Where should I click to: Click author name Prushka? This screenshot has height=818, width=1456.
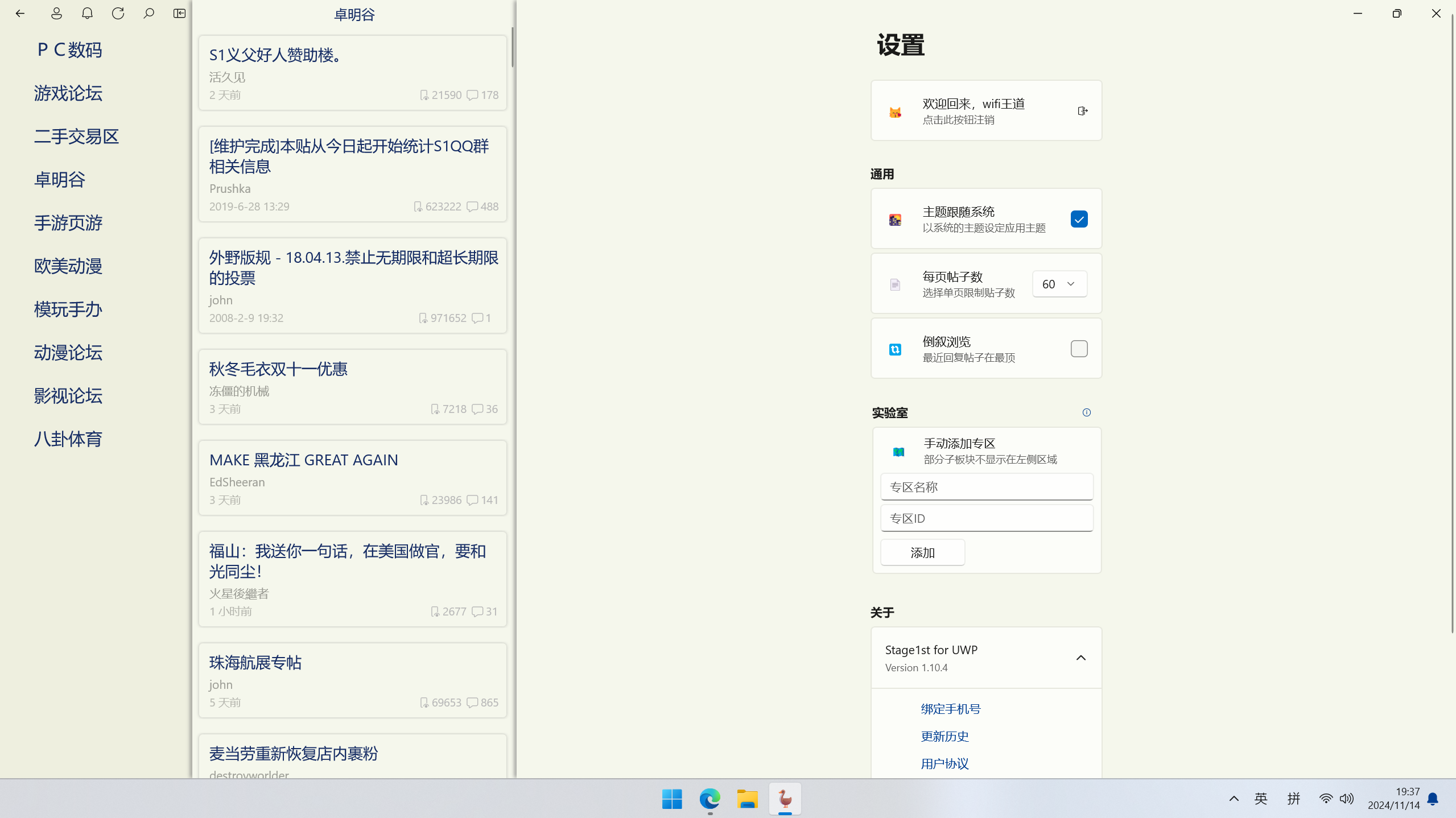click(x=230, y=188)
